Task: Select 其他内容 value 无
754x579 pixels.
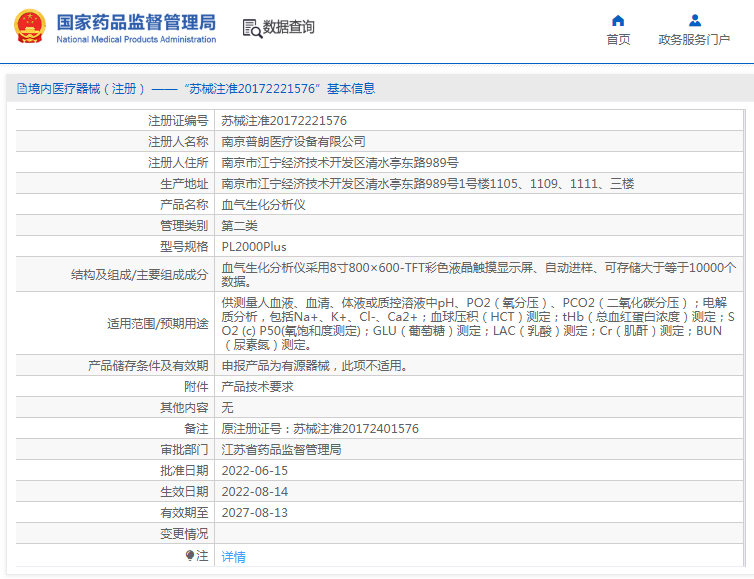Action: point(227,408)
